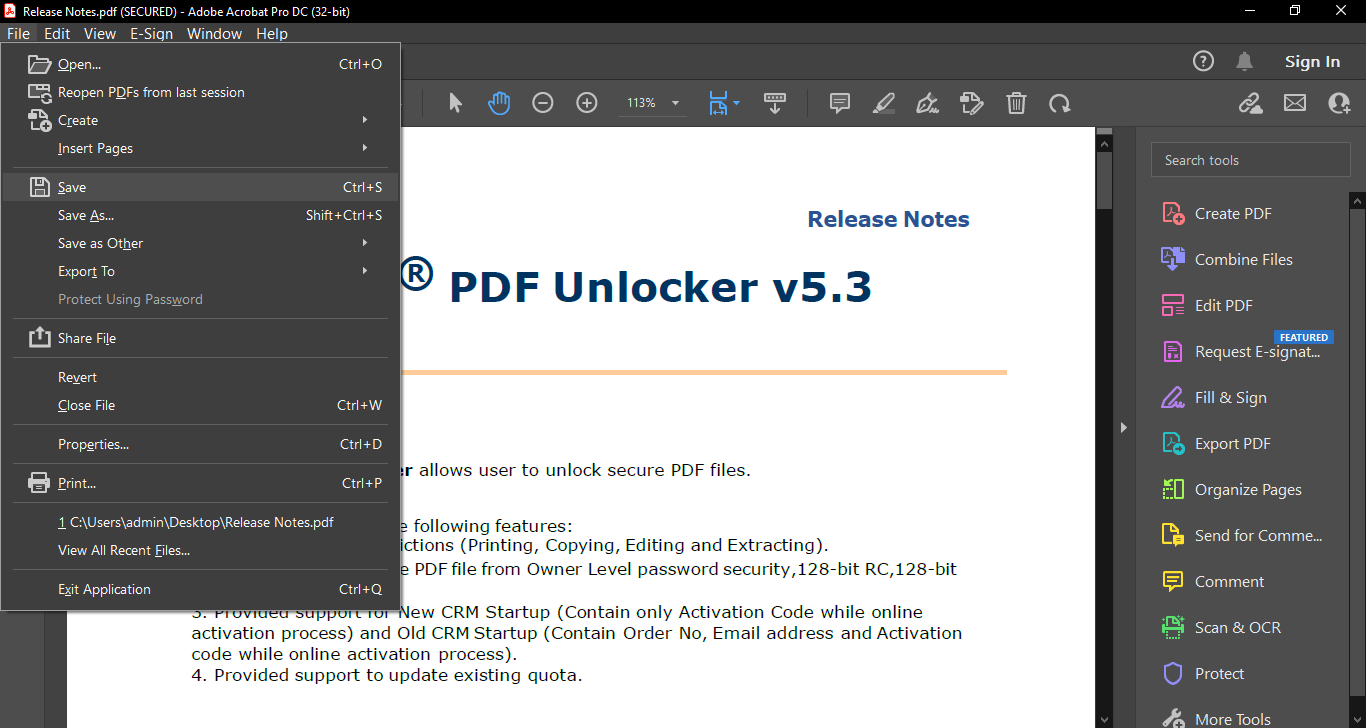Select Save As... menu entry
The height and width of the screenshot is (728, 1366).
tap(201, 215)
